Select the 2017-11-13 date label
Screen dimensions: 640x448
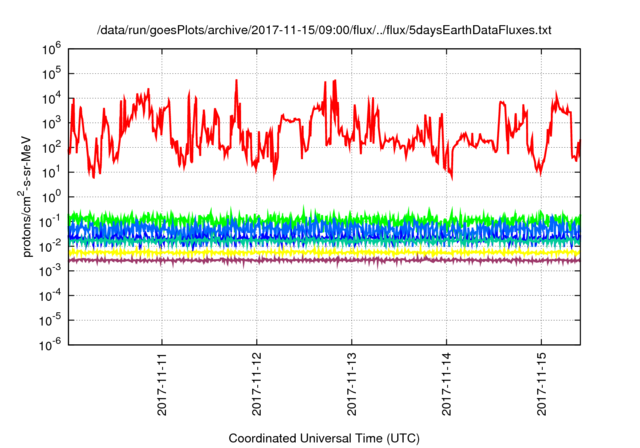[x=351, y=384]
